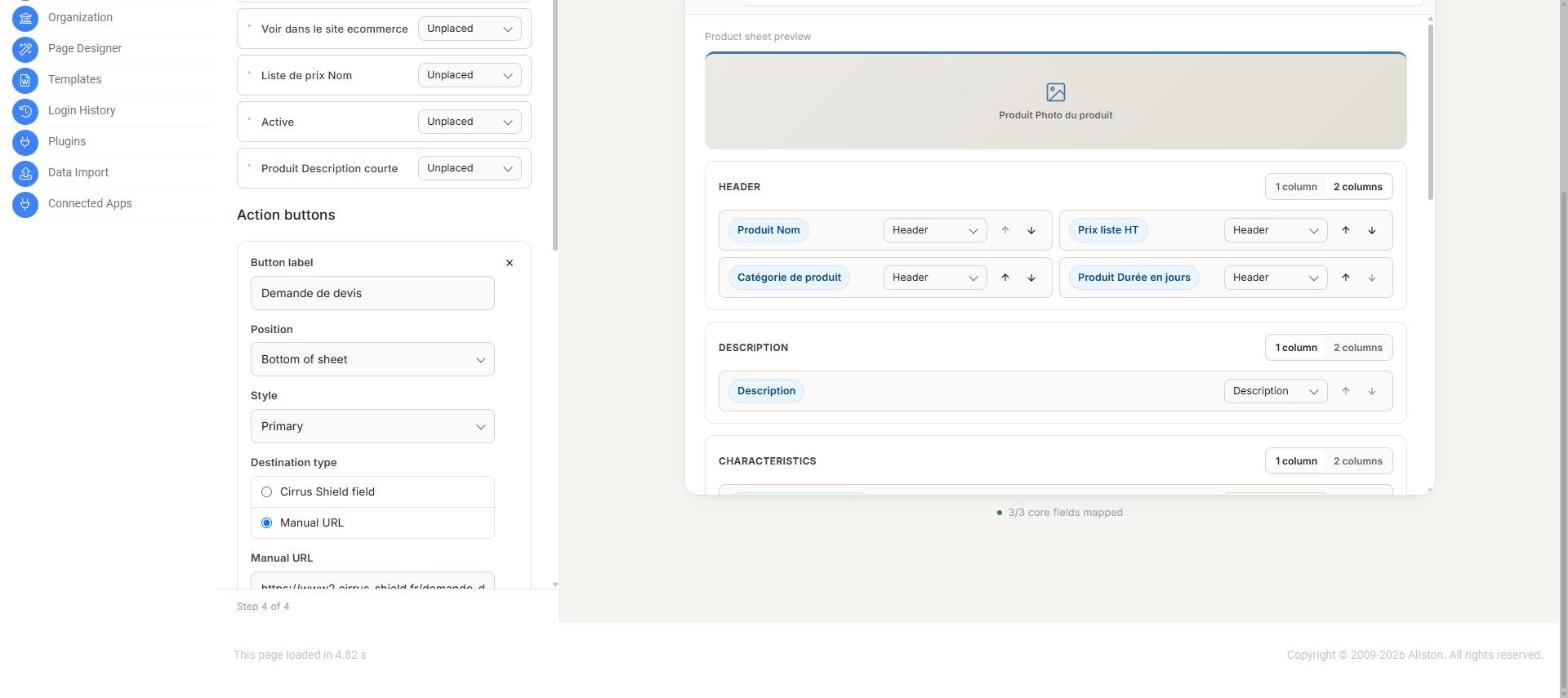
Task: Click the Manual URL input field
Action: [372, 580]
